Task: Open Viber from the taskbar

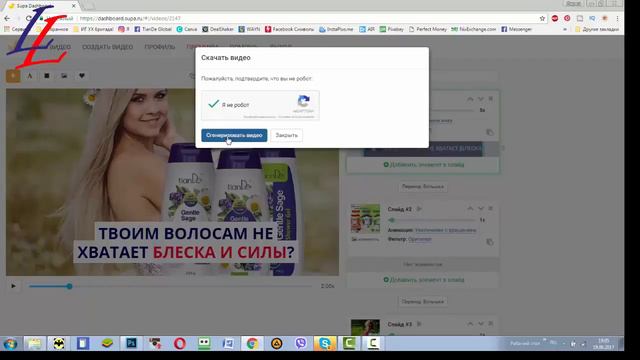Action: [301, 343]
